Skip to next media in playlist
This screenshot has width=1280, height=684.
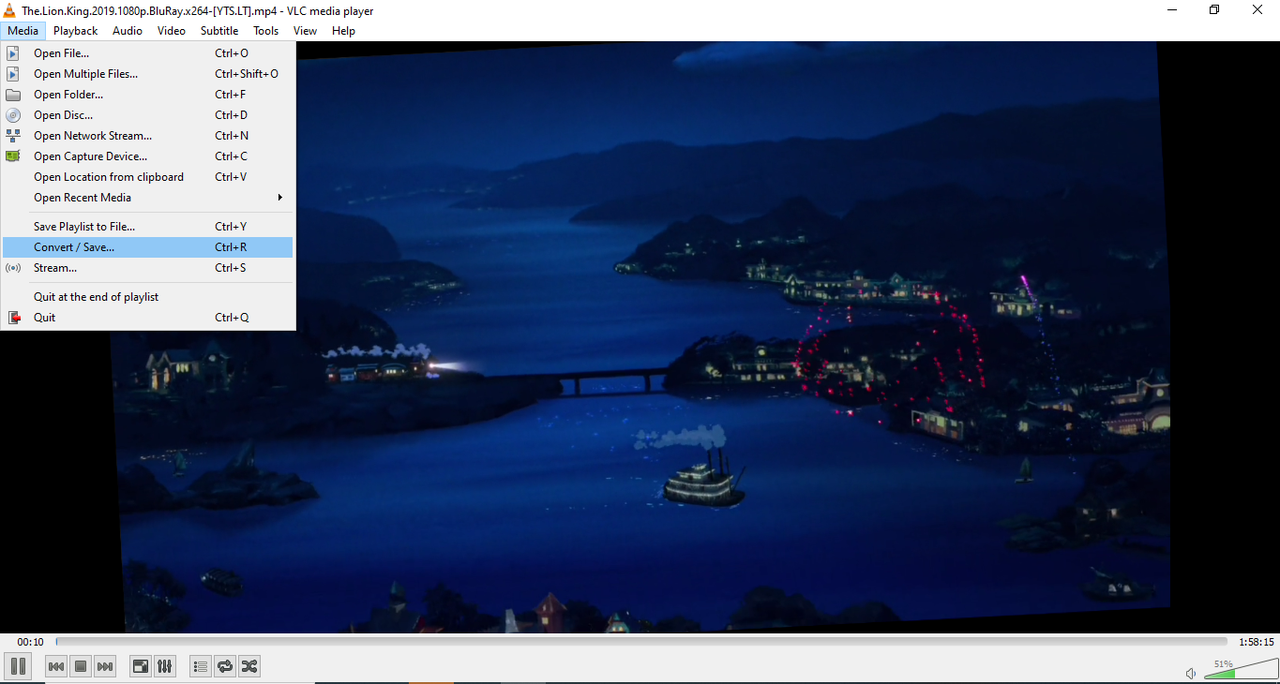point(105,666)
